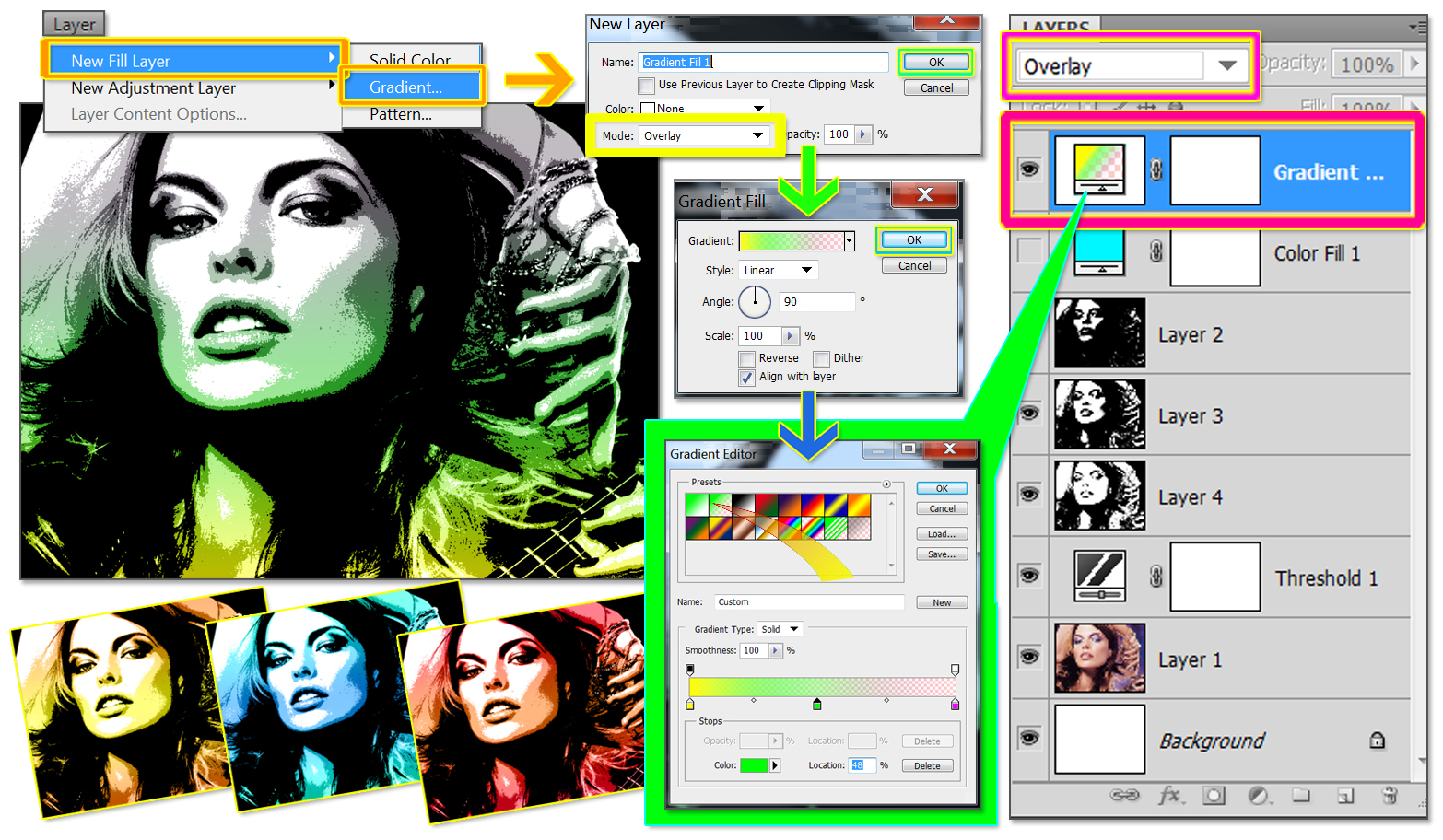Open the layer styles fx icon

(x=1169, y=797)
